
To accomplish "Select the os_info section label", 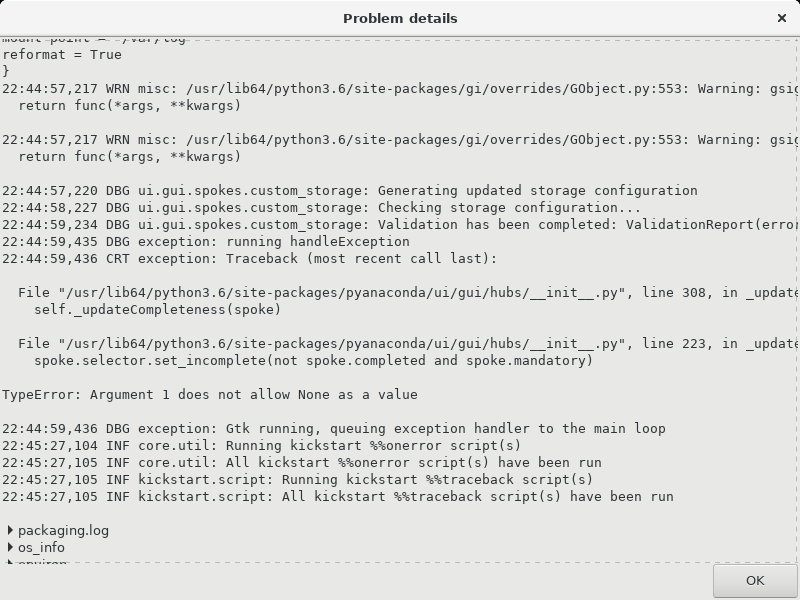I will click(x=41, y=547).
